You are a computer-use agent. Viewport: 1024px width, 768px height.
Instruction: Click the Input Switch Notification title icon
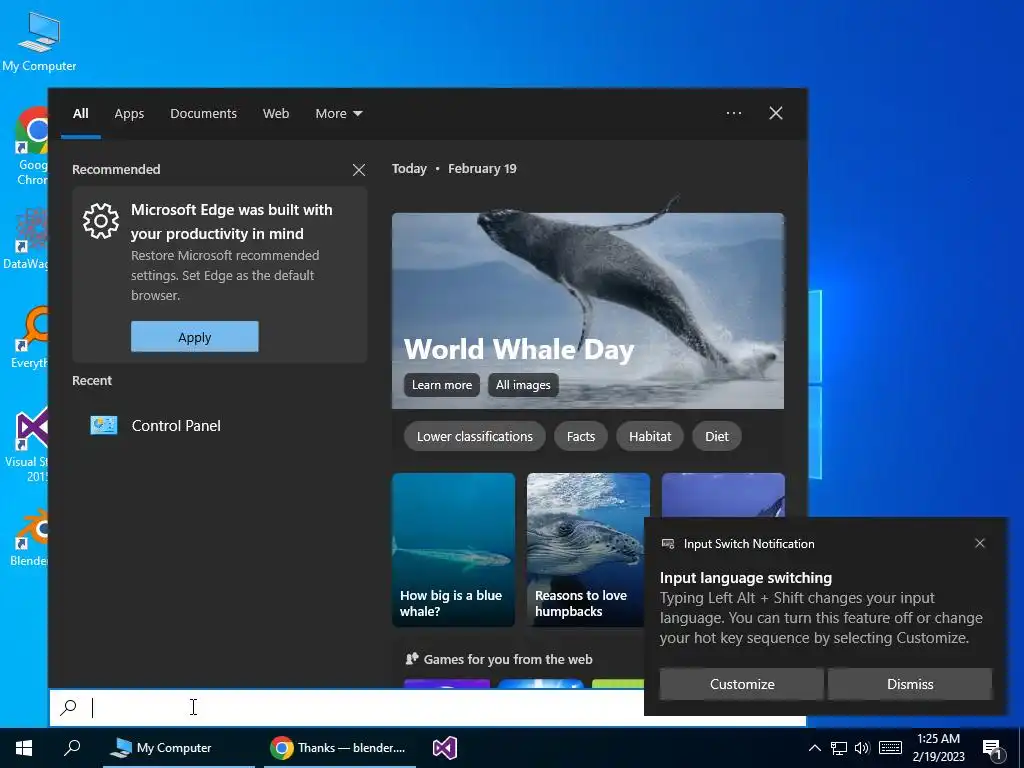(x=668, y=544)
